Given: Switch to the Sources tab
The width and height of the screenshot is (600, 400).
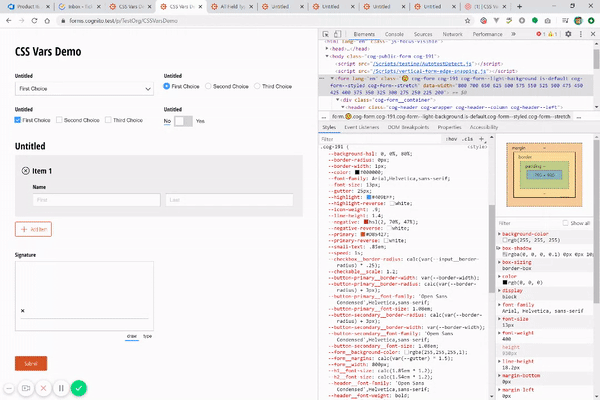Looking at the screenshot, I should click(x=423, y=34).
